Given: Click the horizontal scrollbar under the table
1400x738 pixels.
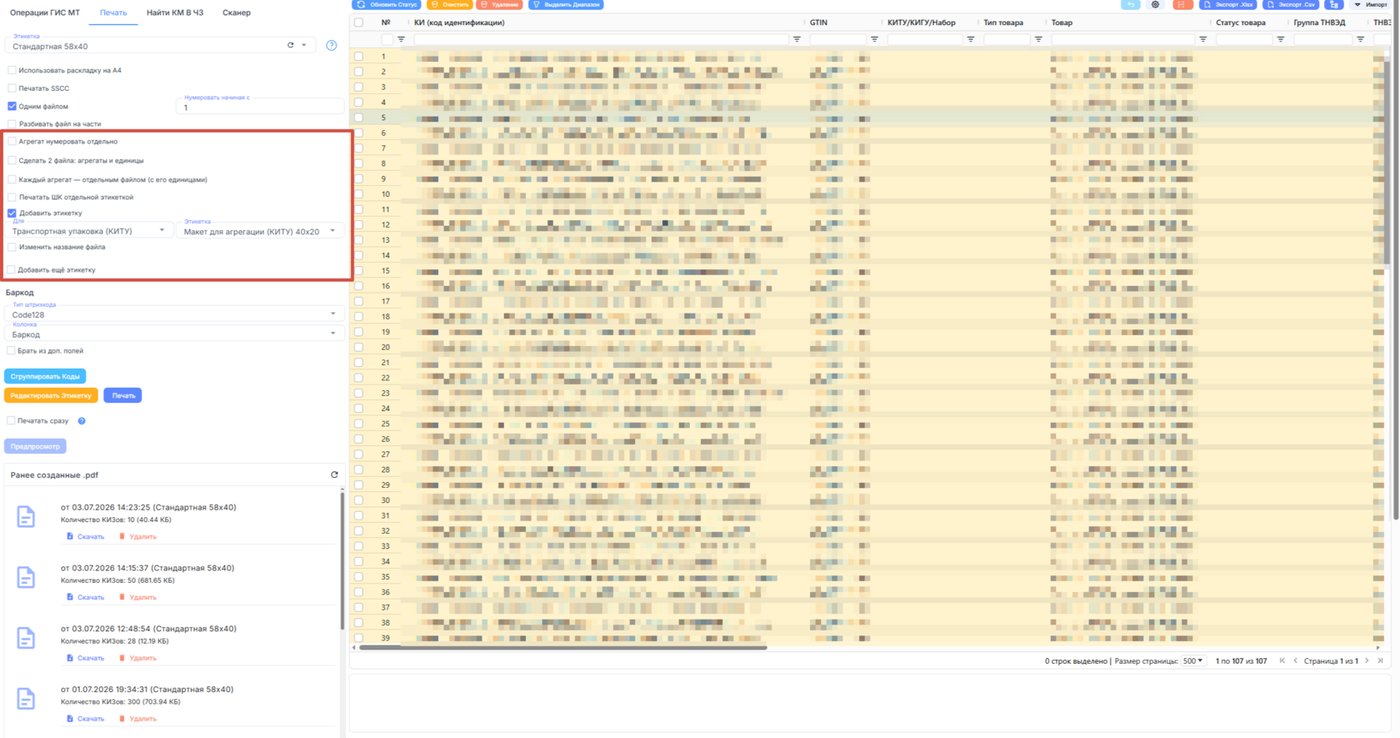Looking at the screenshot, I should (x=563, y=647).
